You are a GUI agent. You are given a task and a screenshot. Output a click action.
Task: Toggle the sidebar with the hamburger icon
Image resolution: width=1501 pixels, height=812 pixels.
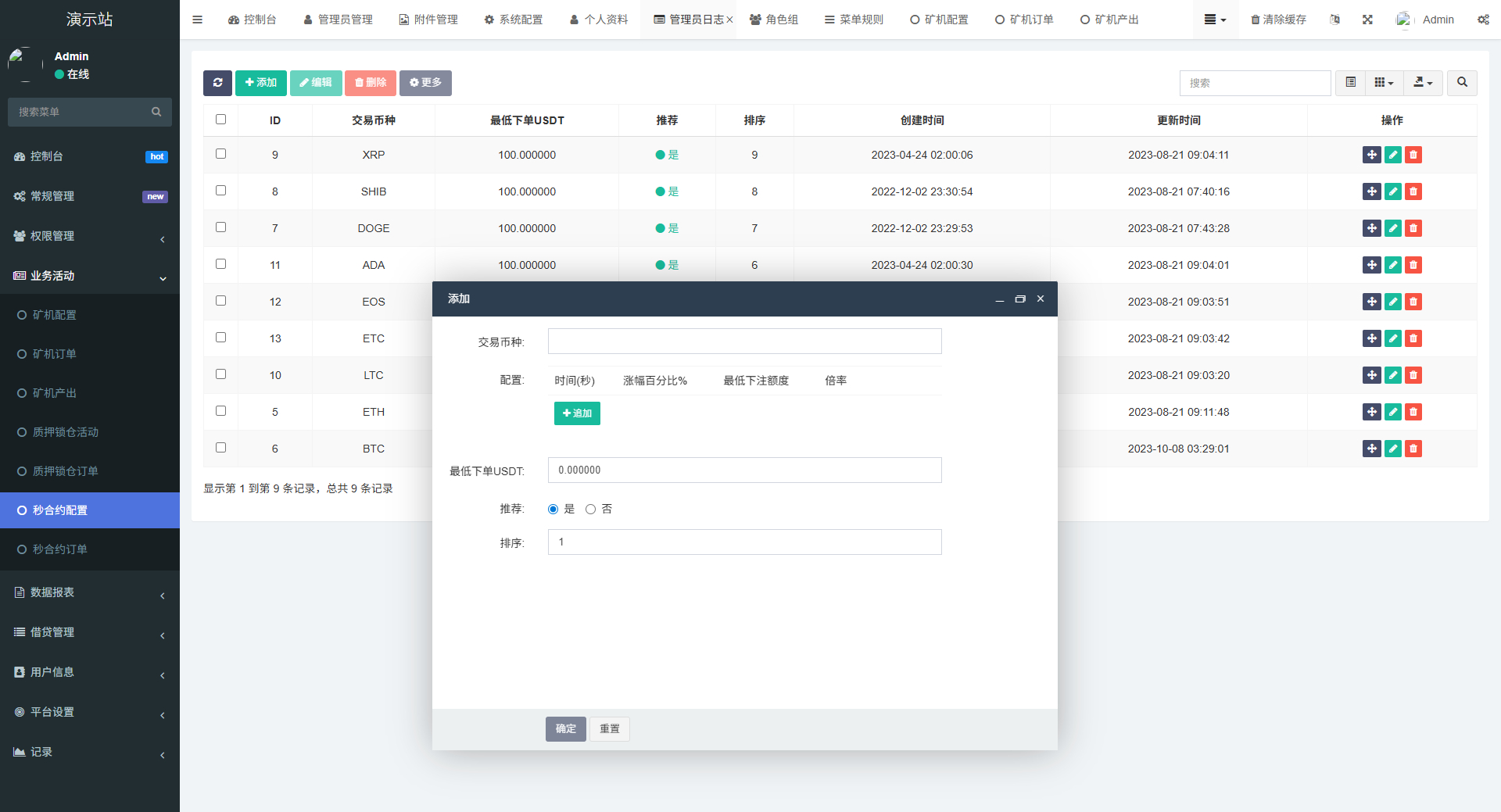(x=197, y=20)
